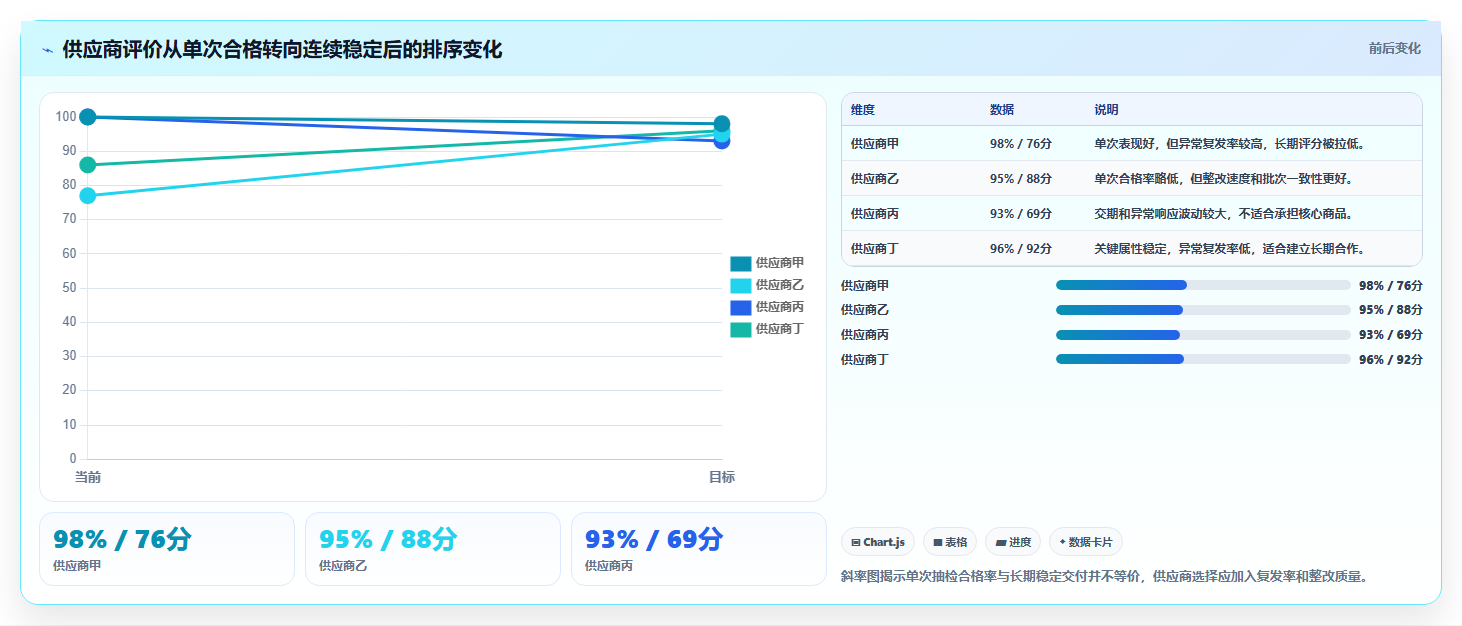
Task: Click the lightning icon beside the title
Action: [x=47, y=50]
